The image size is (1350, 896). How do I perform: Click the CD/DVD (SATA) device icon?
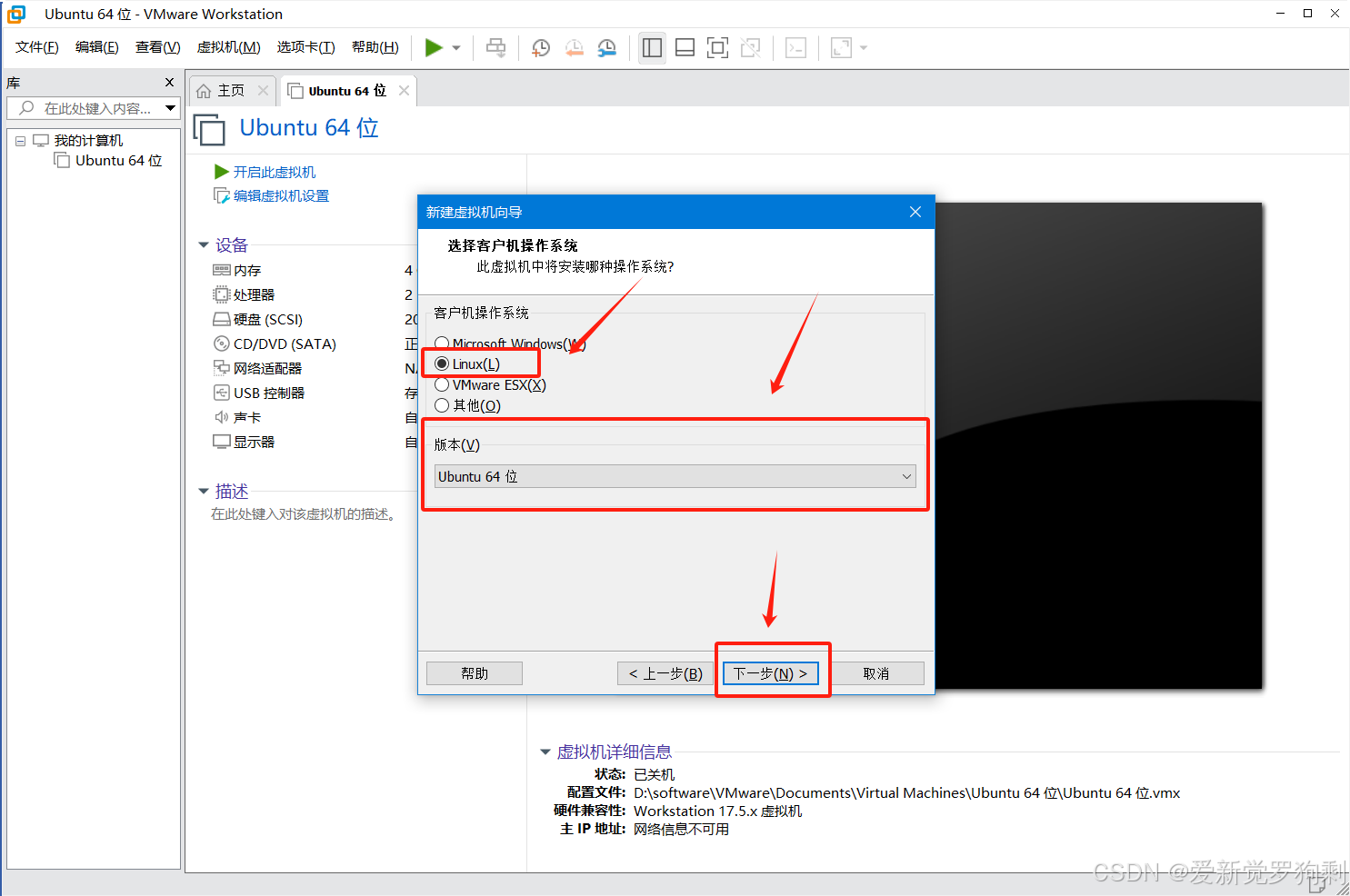pyautogui.click(x=222, y=343)
